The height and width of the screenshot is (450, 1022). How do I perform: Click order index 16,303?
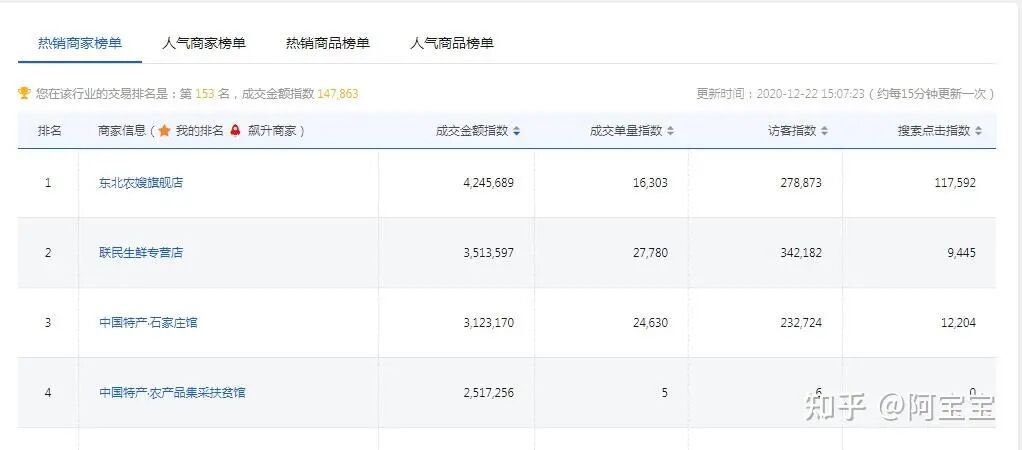[650, 183]
